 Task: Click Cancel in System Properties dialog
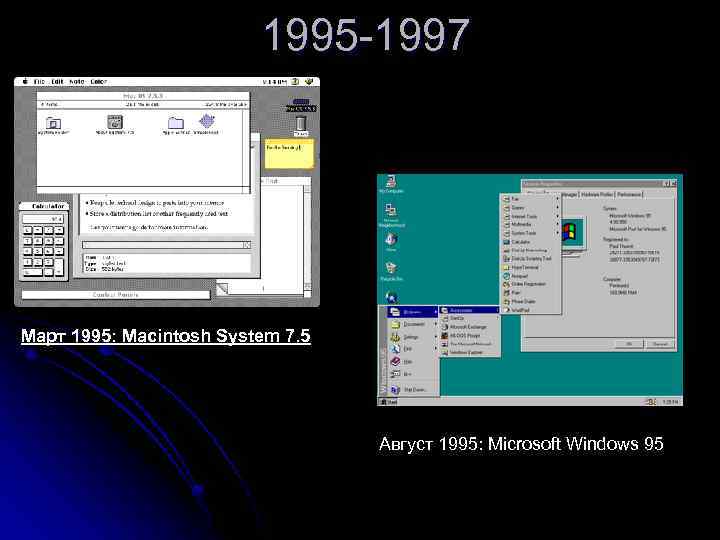(x=660, y=344)
